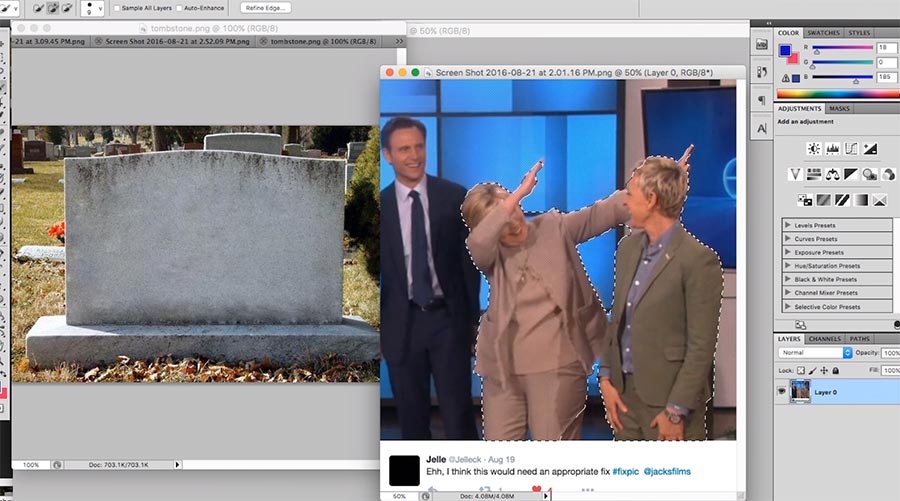The width and height of the screenshot is (900, 501).
Task: Open the Normal blend mode dropdown
Action: (816, 353)
